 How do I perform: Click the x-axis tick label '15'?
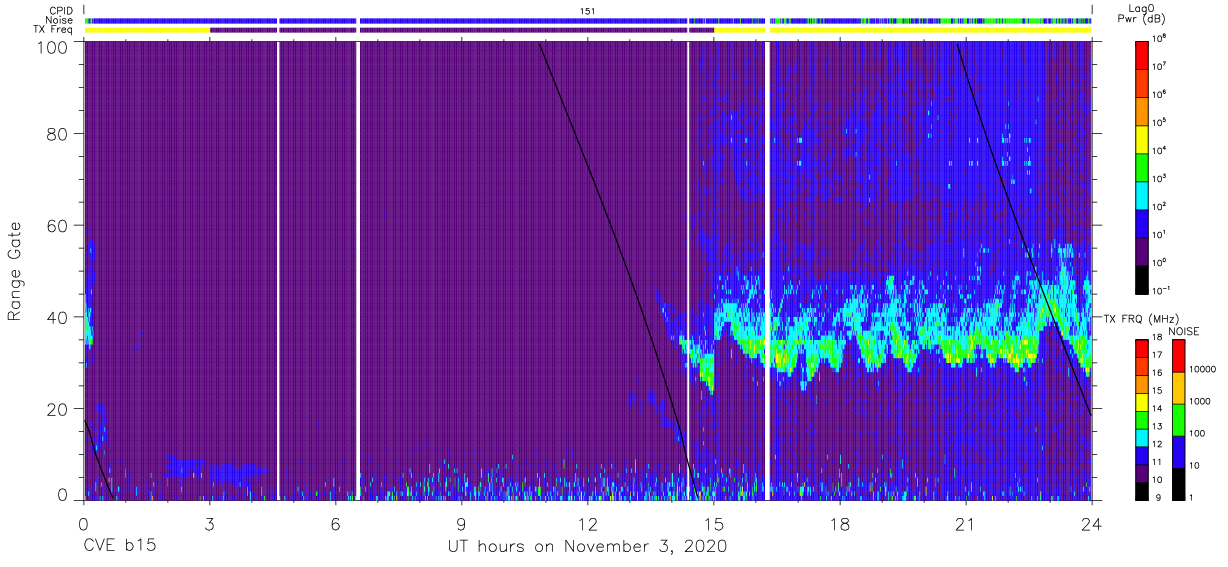[x=714, y=523]
